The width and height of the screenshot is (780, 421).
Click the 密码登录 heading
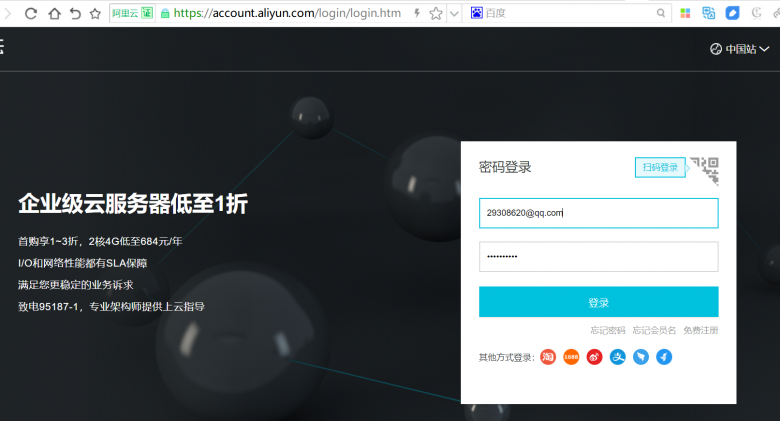[x=505, y=167]
